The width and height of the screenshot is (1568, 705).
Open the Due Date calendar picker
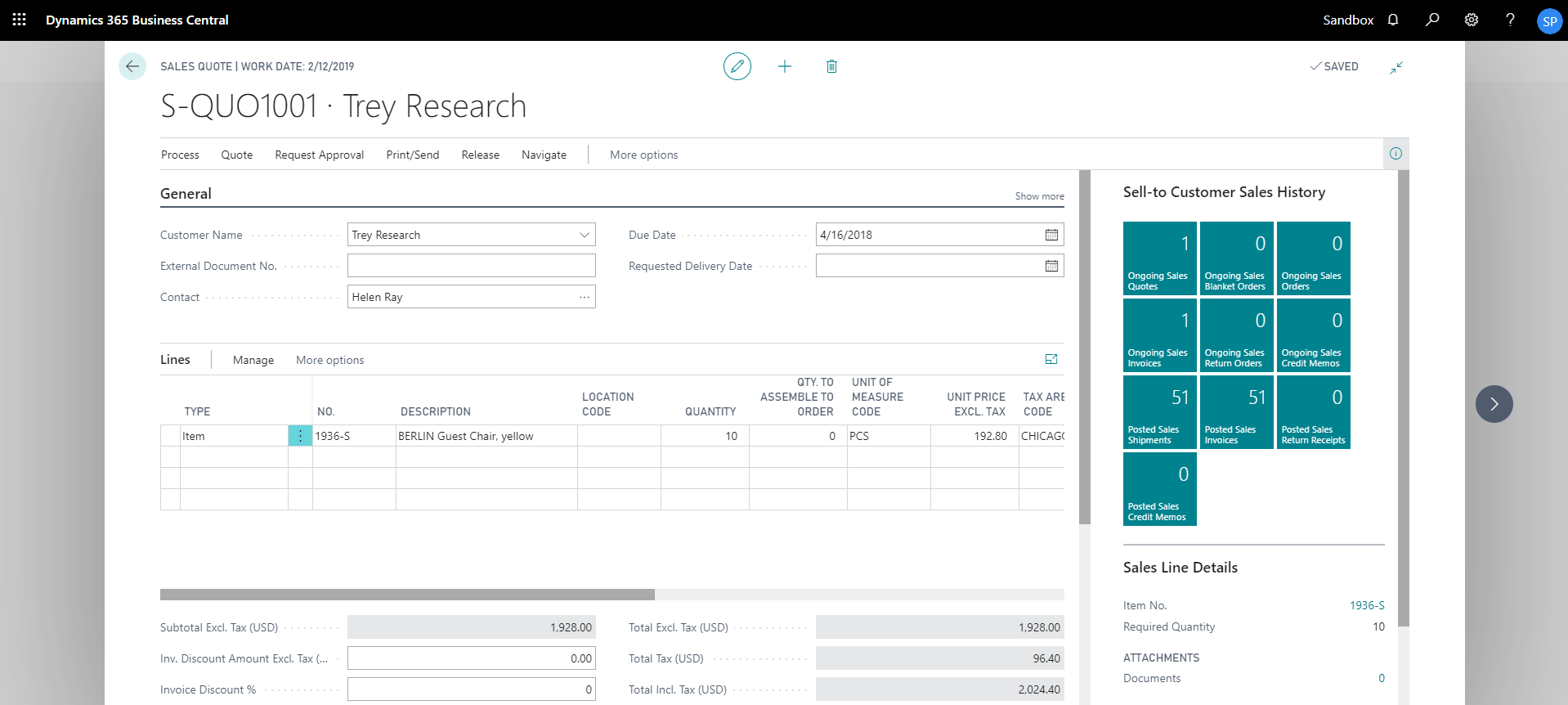pyautogui.click(x=1051, y=235)
